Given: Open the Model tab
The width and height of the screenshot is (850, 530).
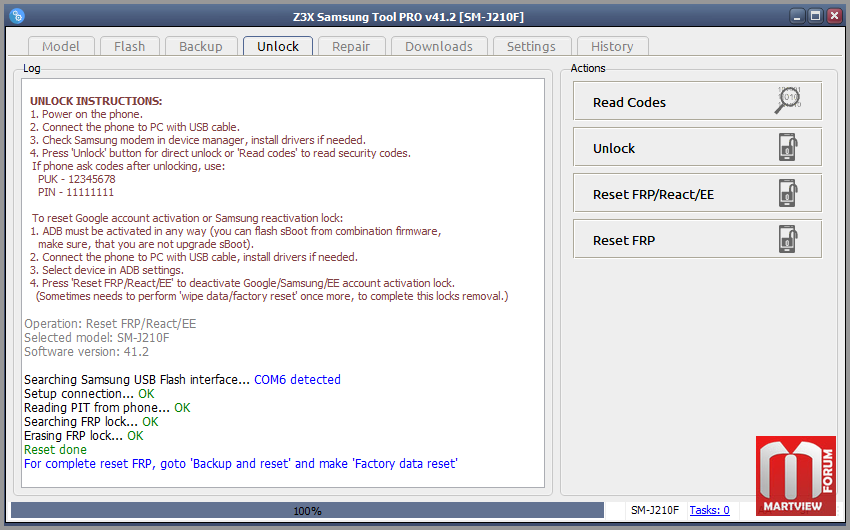Looking at the screenshot, I should click(61, 47).
